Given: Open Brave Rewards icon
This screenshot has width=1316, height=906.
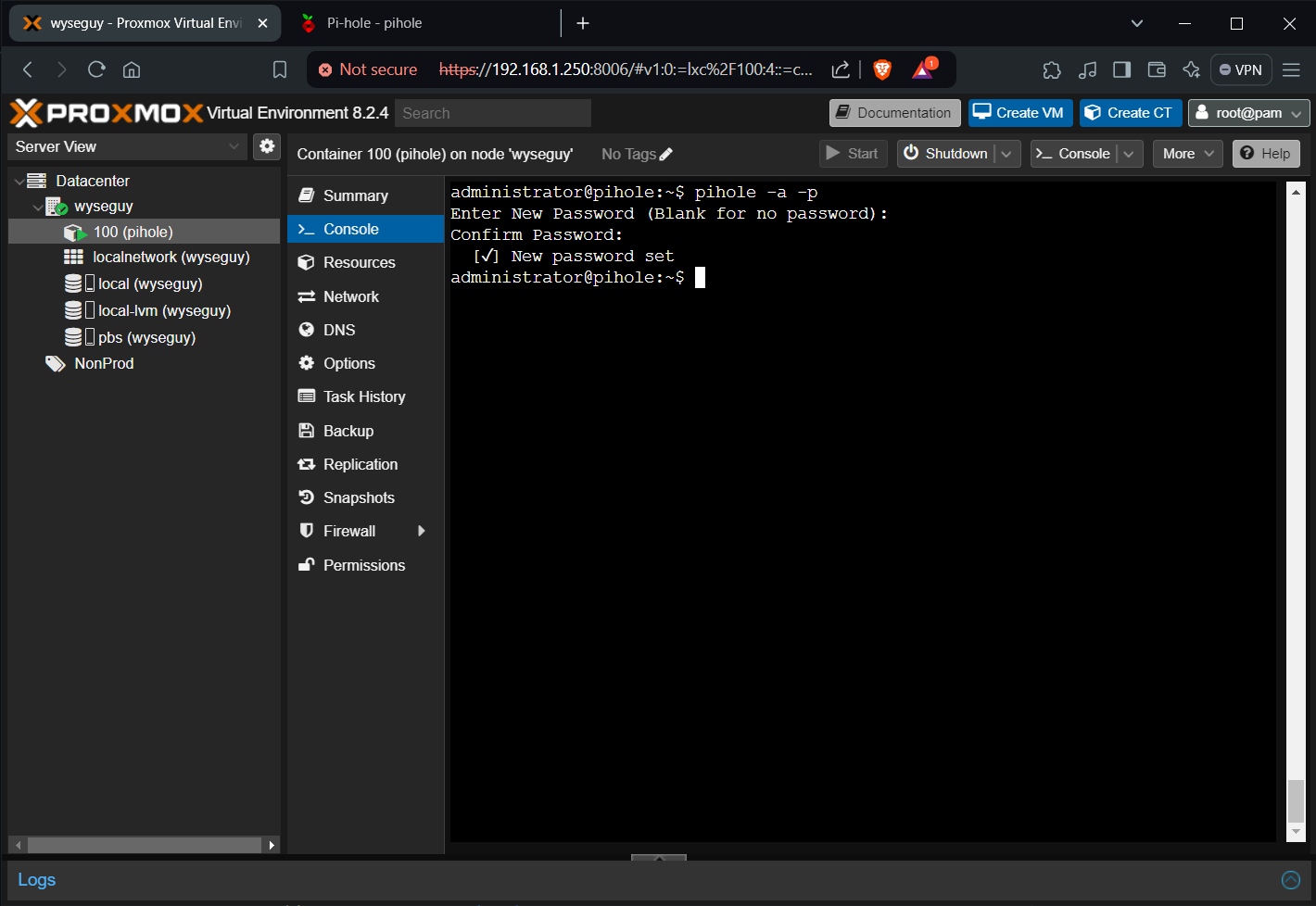Looking at the screenshot, I should click(924, 68).
